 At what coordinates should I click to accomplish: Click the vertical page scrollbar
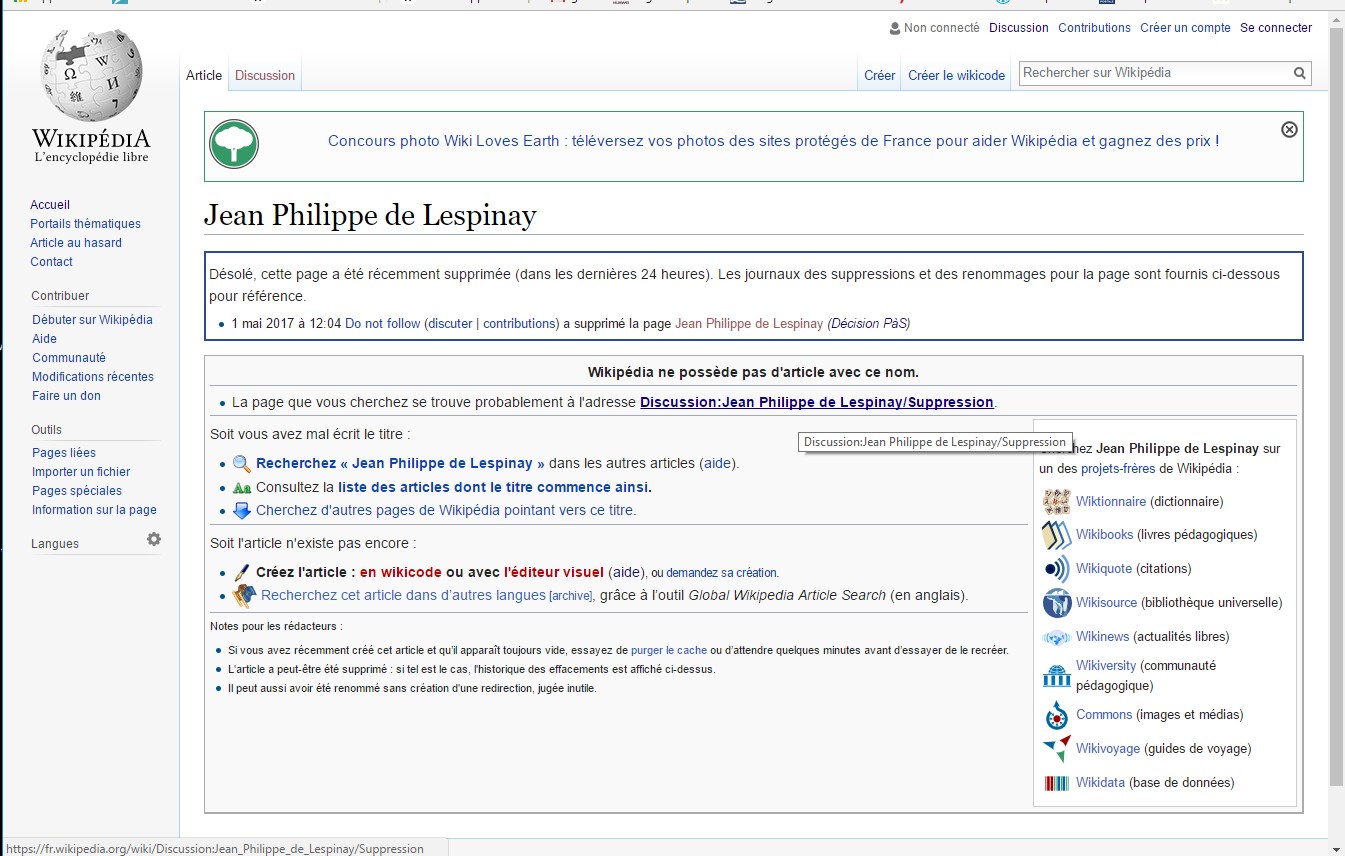pos(1336,400)
